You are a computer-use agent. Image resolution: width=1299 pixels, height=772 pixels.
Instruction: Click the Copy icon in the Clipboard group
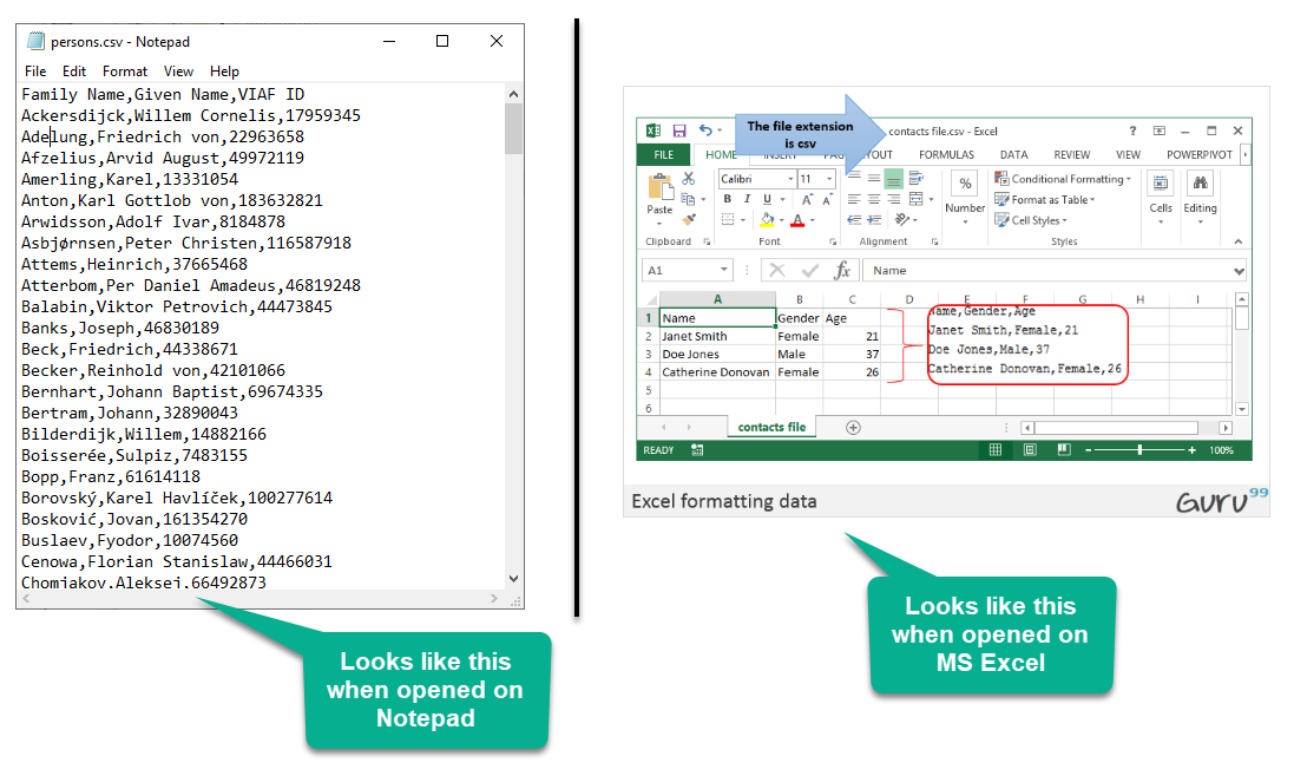point(688,199)
